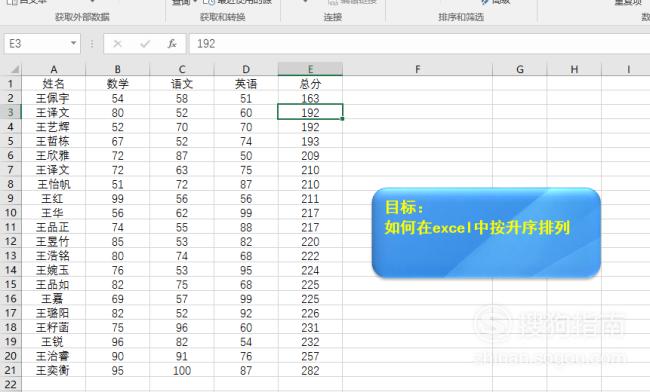Click the selected cell E3 with 192
This screenshot has height=392, width=650.
(x=310, y=112)
